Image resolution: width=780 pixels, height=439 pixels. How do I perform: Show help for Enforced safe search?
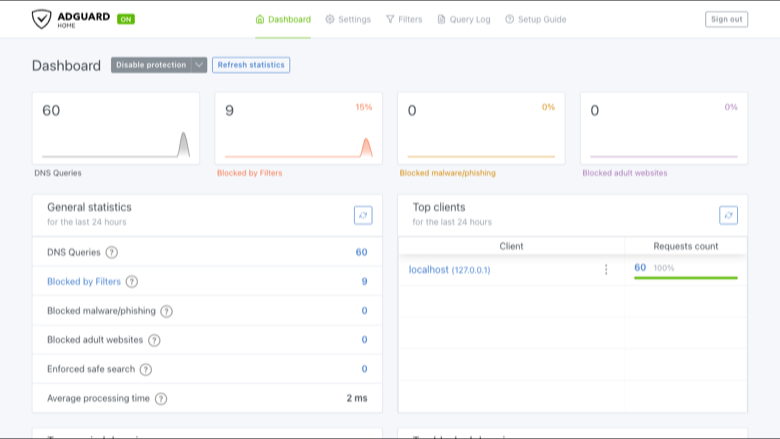[x=146, y=369]
